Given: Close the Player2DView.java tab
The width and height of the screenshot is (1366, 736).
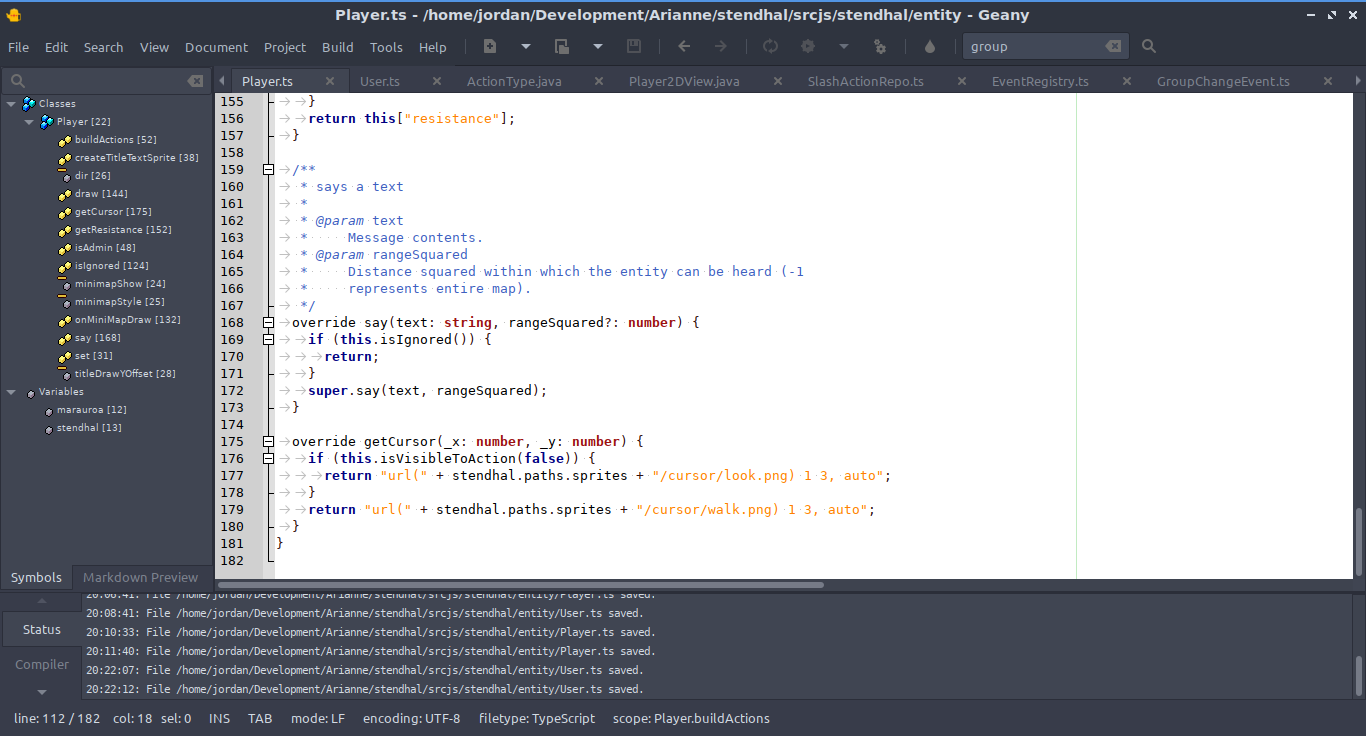Looking at the screenshot, I should coord(777,82).
